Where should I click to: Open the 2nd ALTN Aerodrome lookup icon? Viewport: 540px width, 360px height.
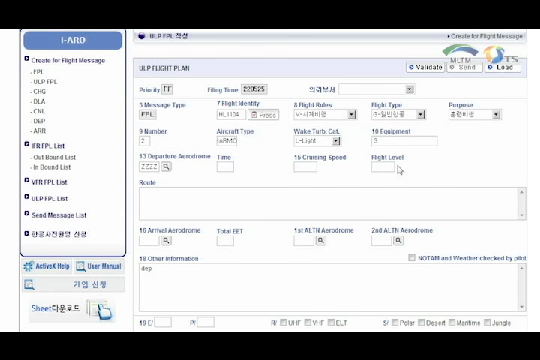click(398, 240)
